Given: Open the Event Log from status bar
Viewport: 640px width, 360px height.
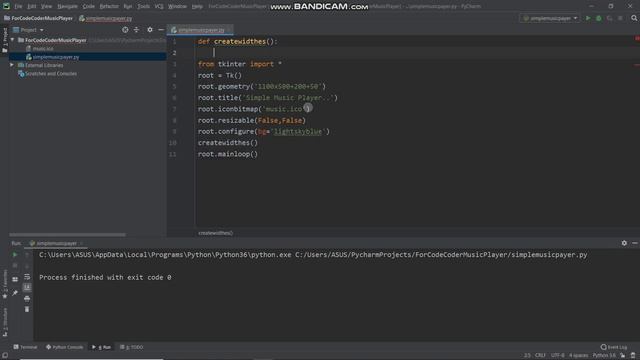Looking at the screenshot, I should (614, 347).
